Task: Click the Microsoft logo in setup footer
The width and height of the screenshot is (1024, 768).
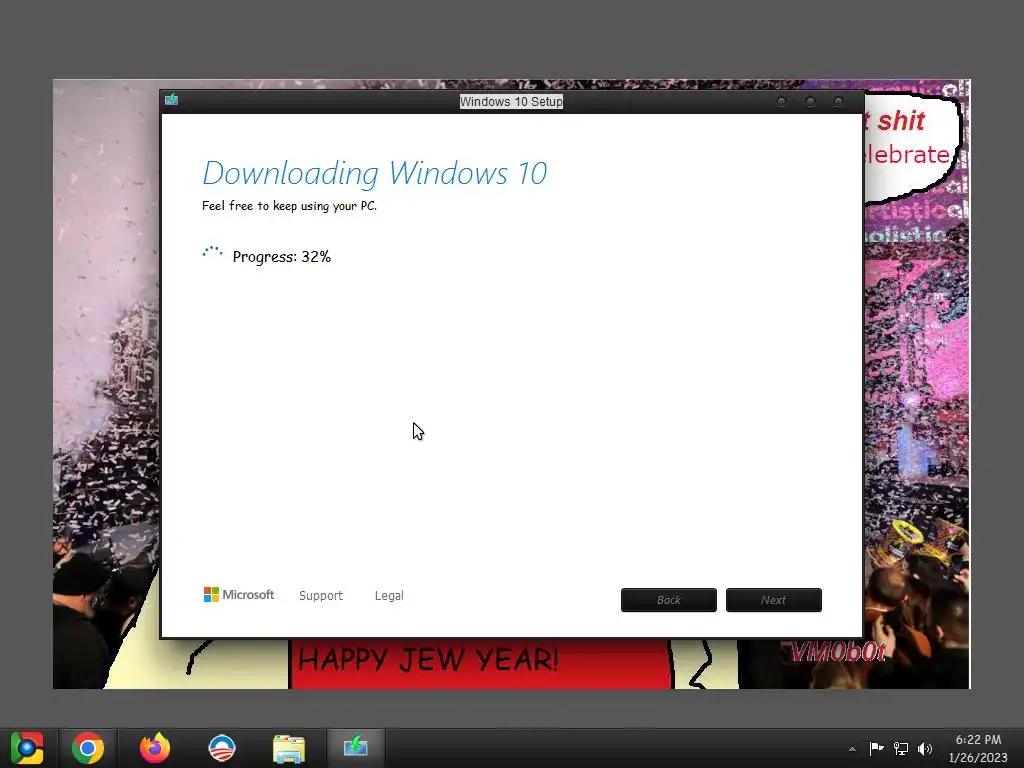Action: point(239,594)
